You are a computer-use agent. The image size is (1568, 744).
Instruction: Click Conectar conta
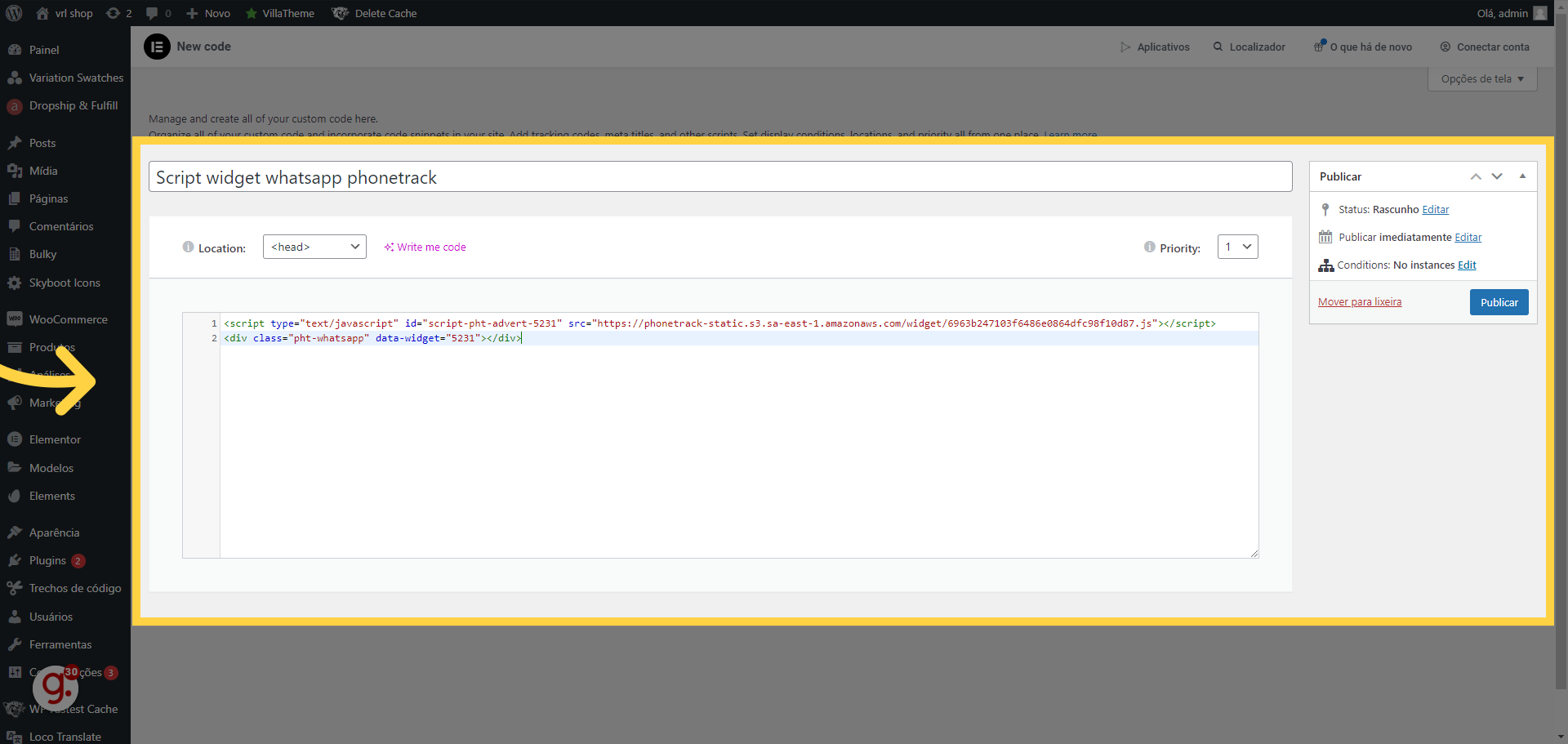coord(1485,47)
